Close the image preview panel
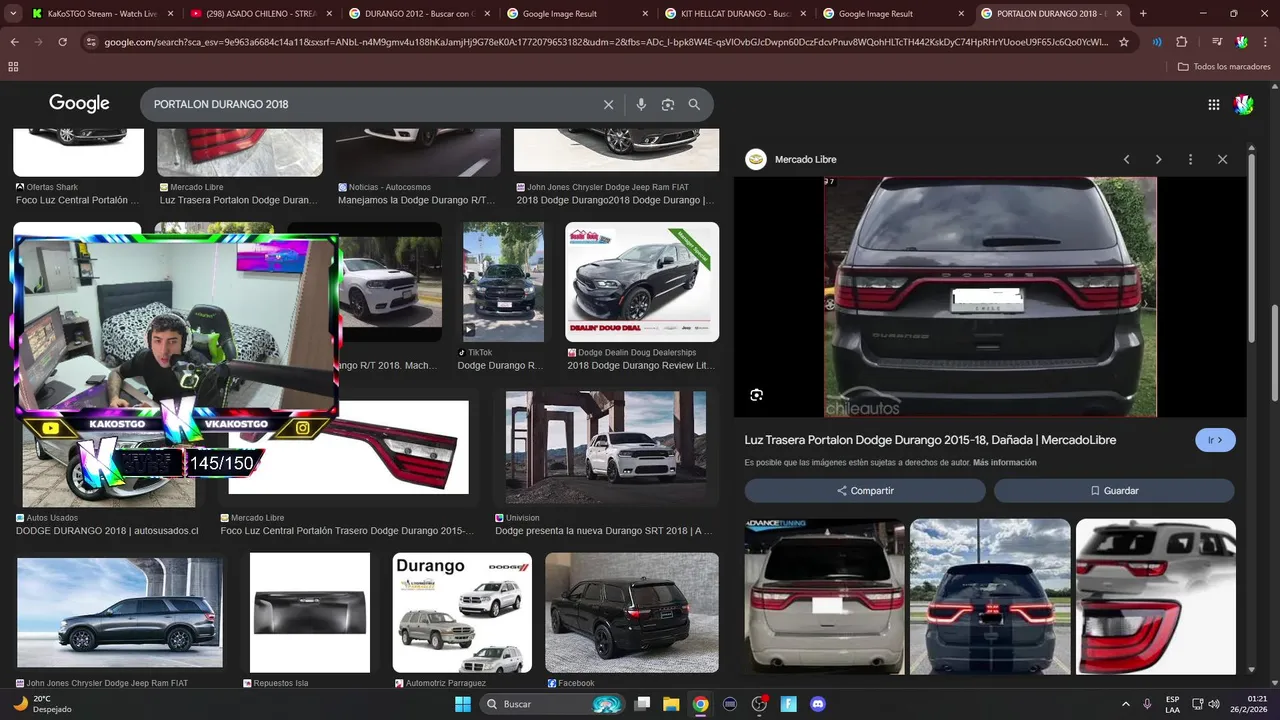 tap(1222, 159)
